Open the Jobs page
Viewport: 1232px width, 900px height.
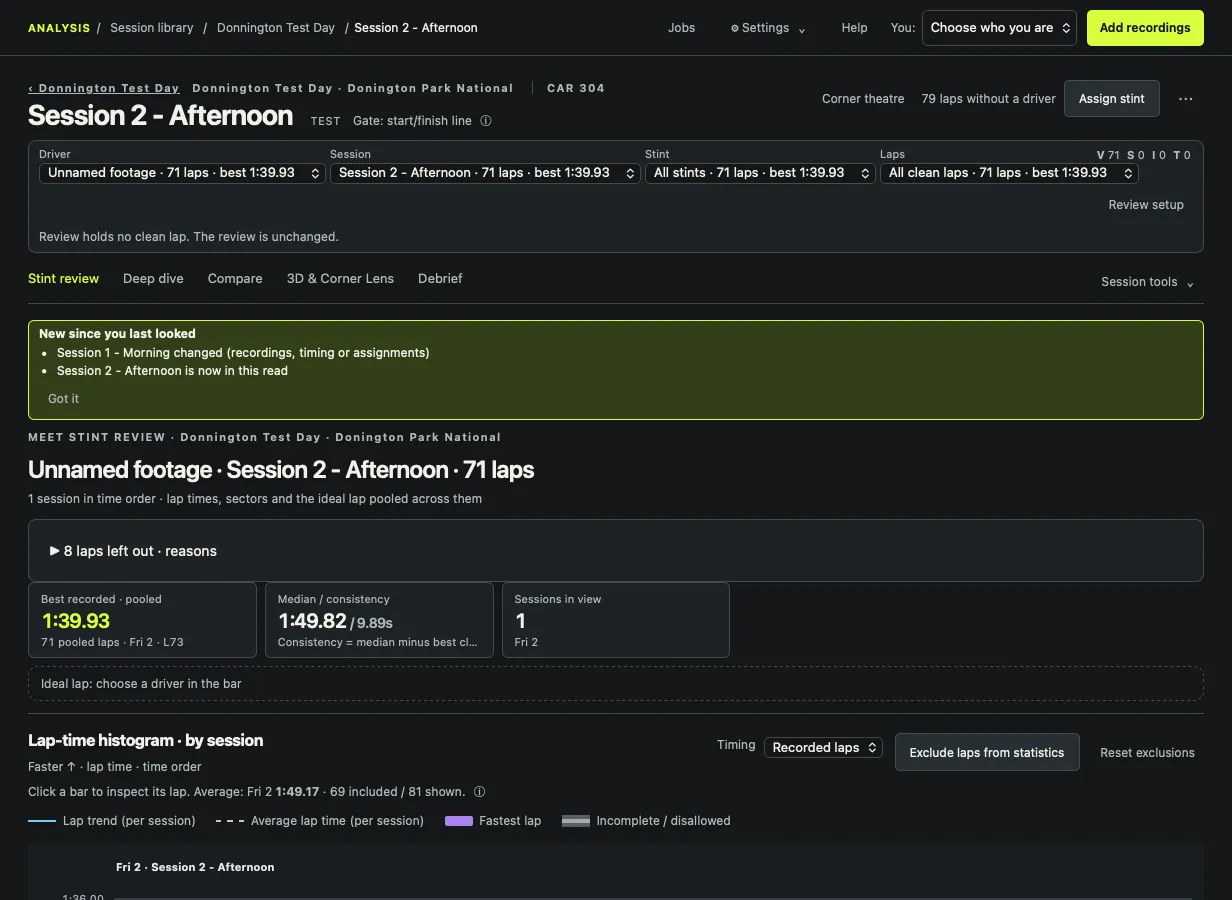pos(681,28)
